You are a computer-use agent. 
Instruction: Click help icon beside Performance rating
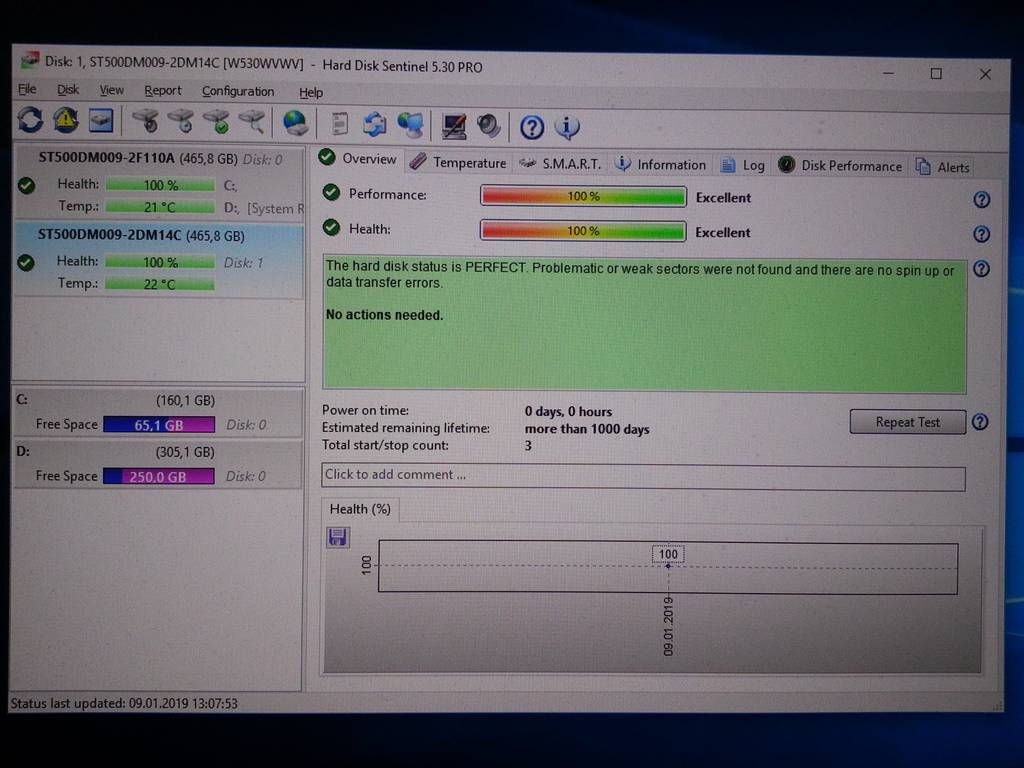pos(982,200)
